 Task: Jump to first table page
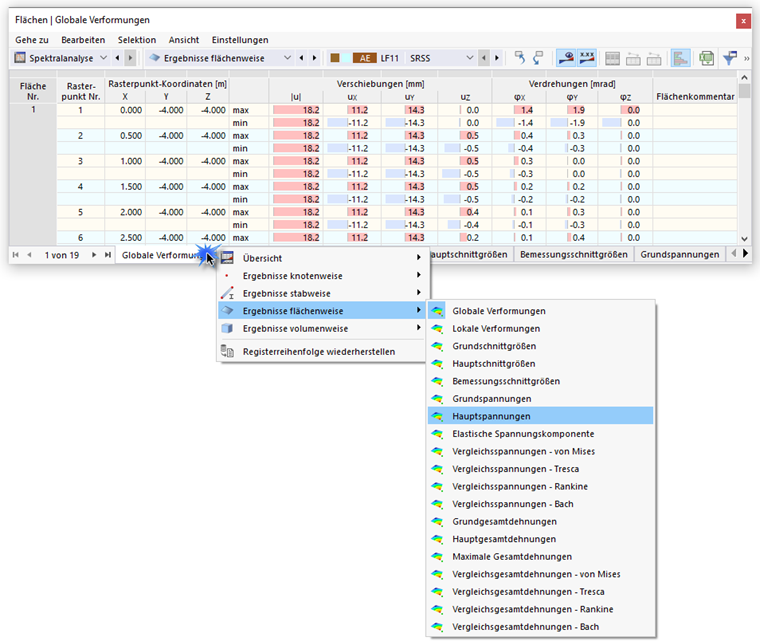pos(16,255)
